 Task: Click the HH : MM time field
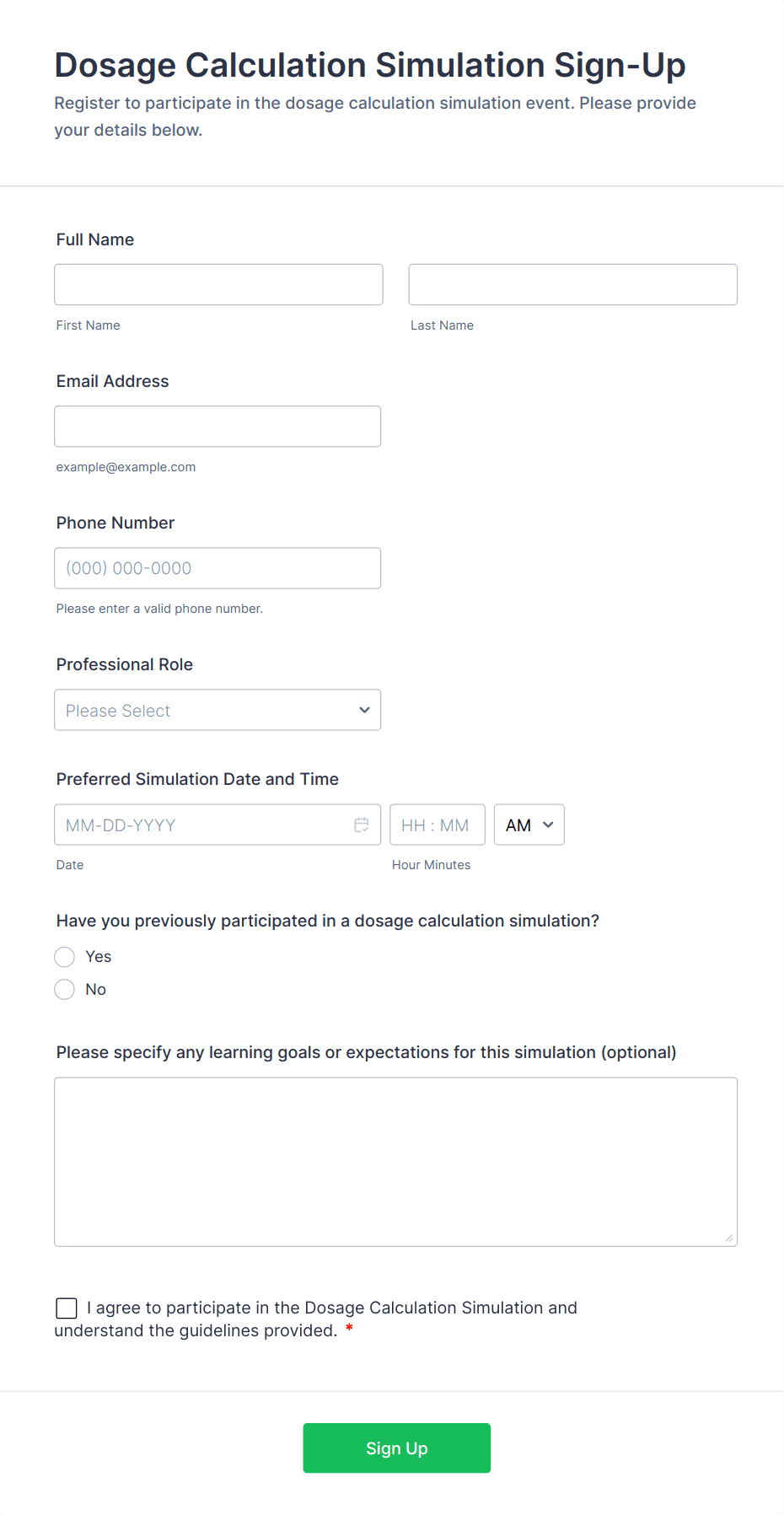437,825
